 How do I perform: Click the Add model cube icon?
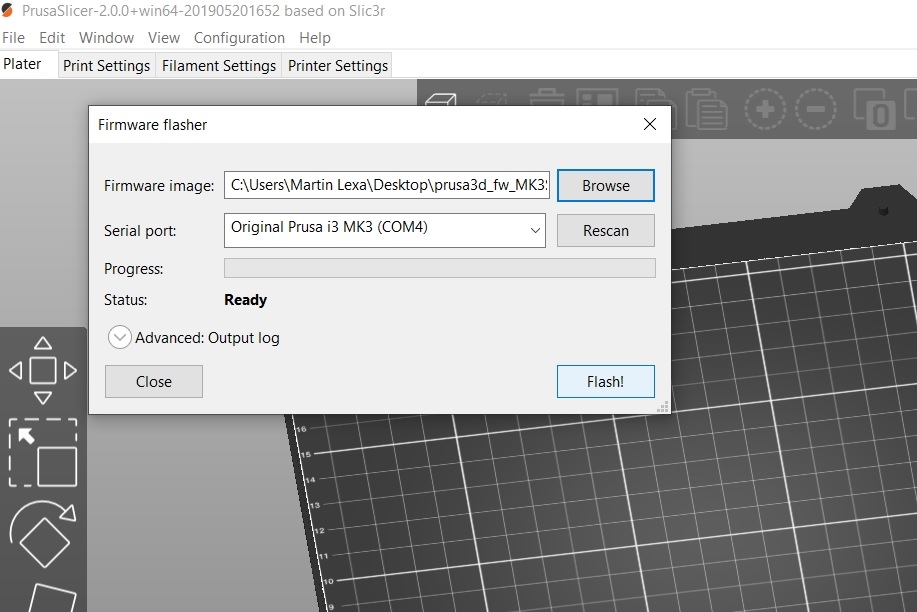(441, 101)
